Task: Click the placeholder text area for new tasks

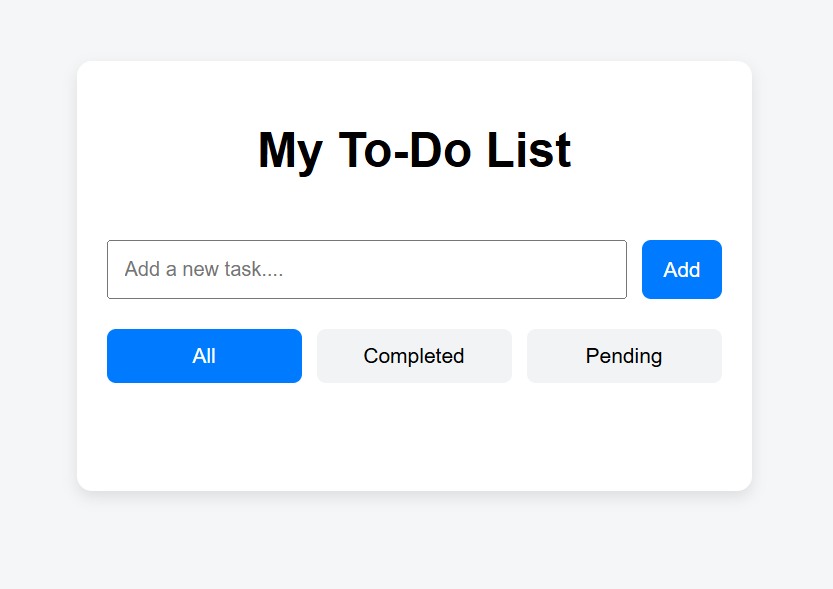Action: (x=367, y=269)
